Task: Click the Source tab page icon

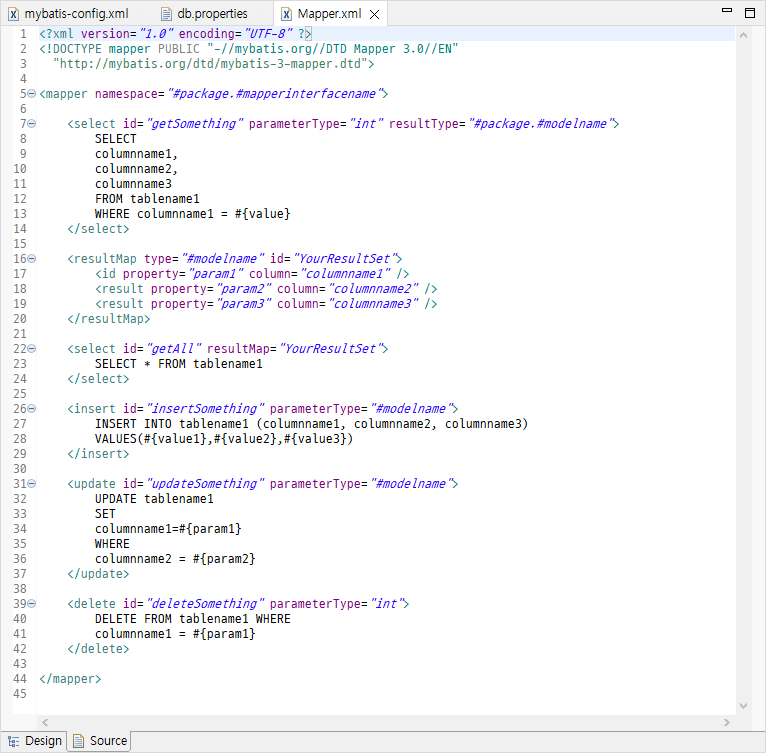Action: 78,741
